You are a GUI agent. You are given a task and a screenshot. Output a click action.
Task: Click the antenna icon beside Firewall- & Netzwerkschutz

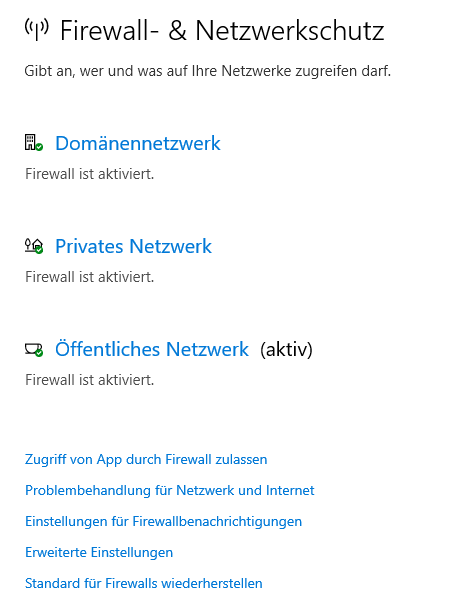coord(37,30)
